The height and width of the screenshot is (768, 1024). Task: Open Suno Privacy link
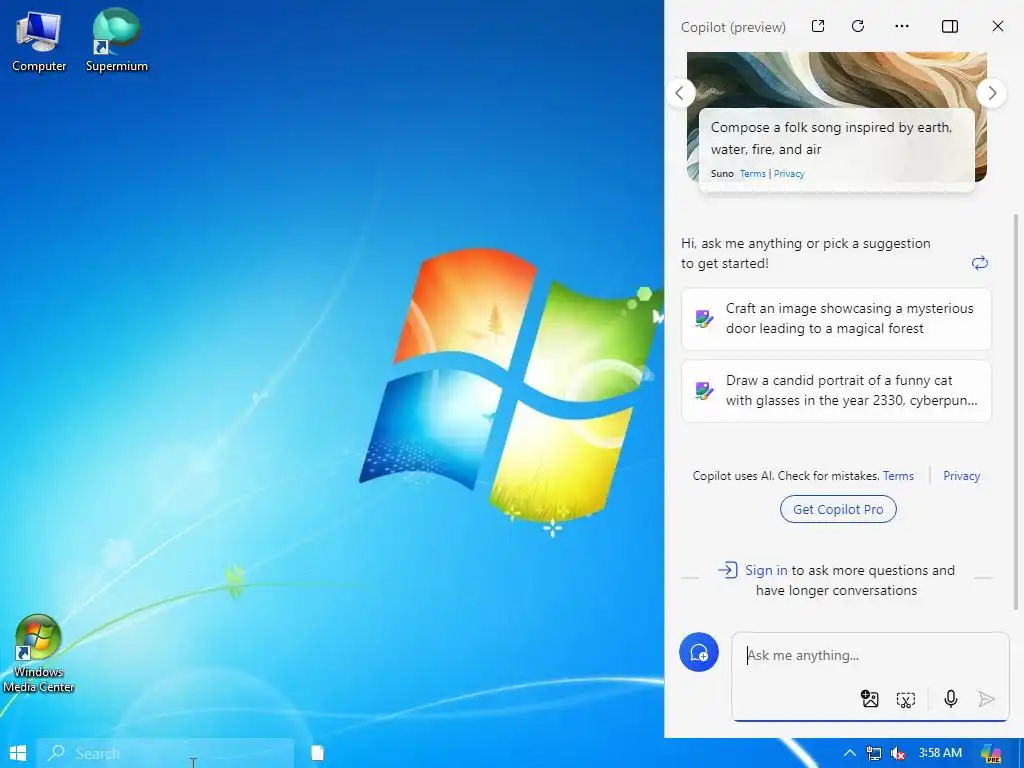789,174
